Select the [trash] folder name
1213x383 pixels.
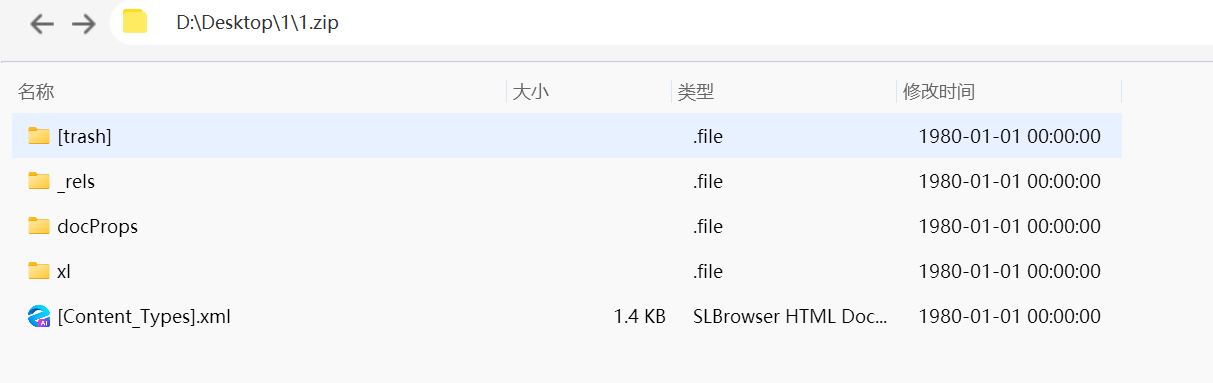tap(84, 136)
